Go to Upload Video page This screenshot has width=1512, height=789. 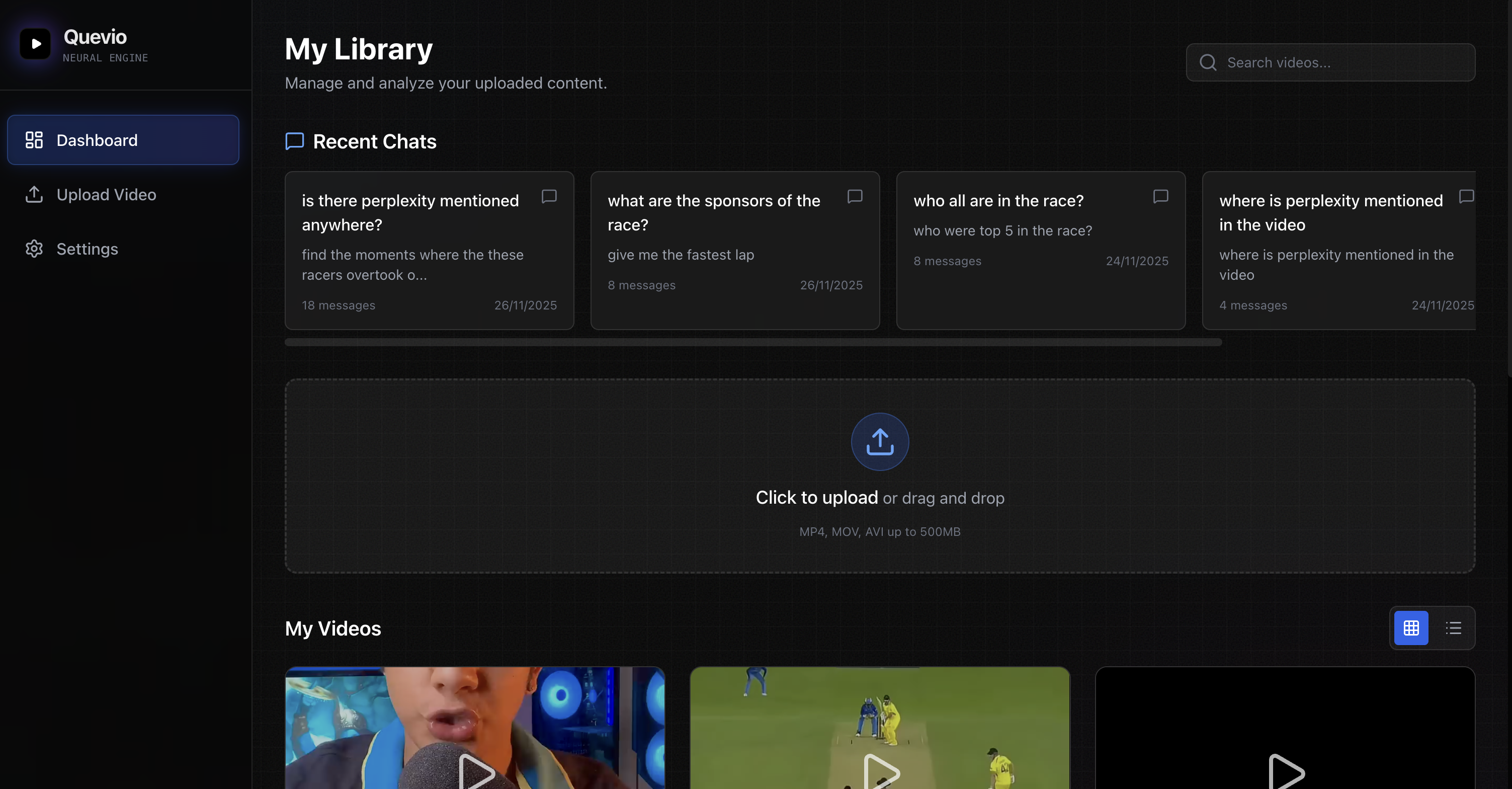point(106,195)
